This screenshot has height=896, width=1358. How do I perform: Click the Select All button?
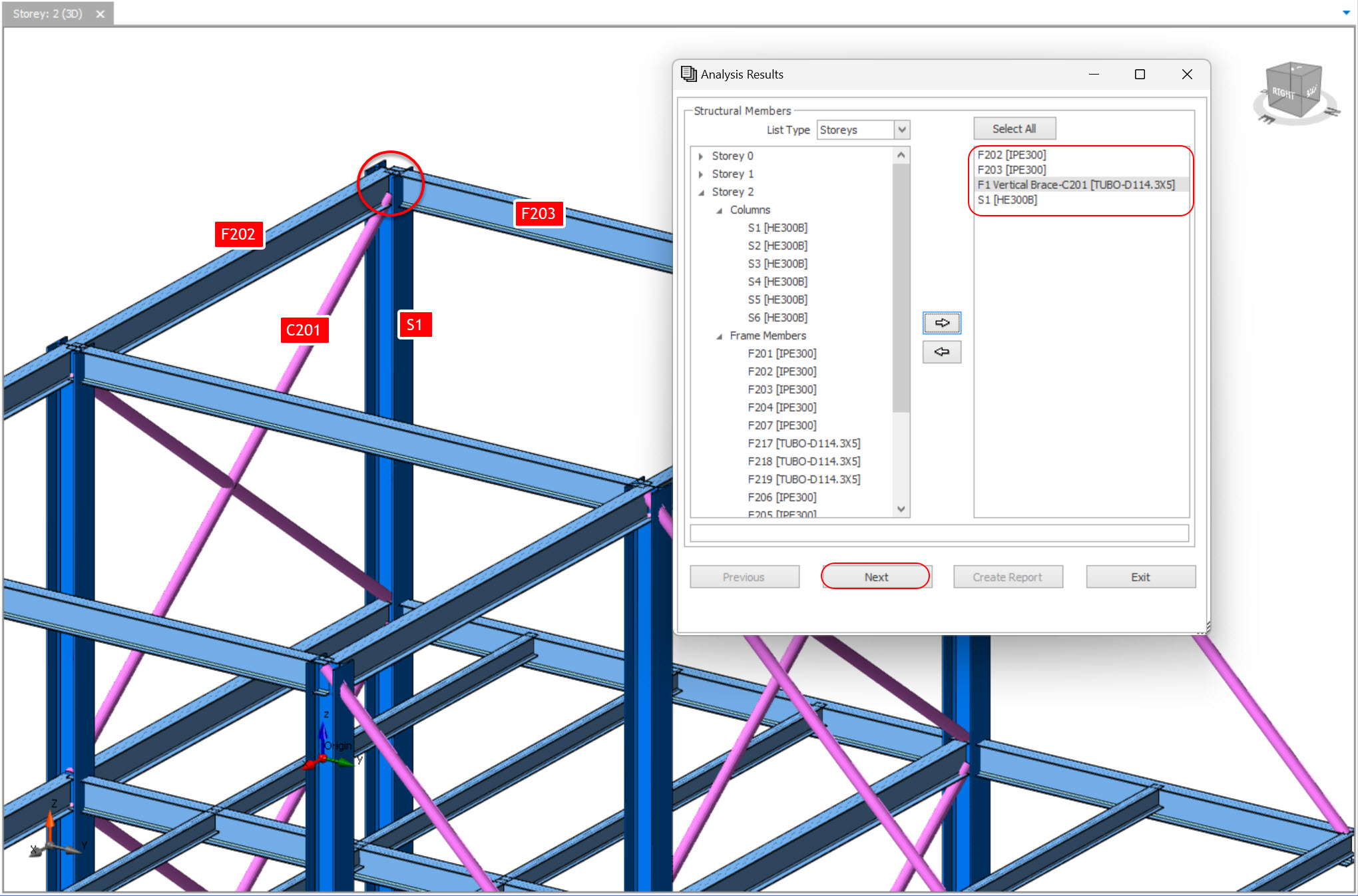tap(1014, 128)
